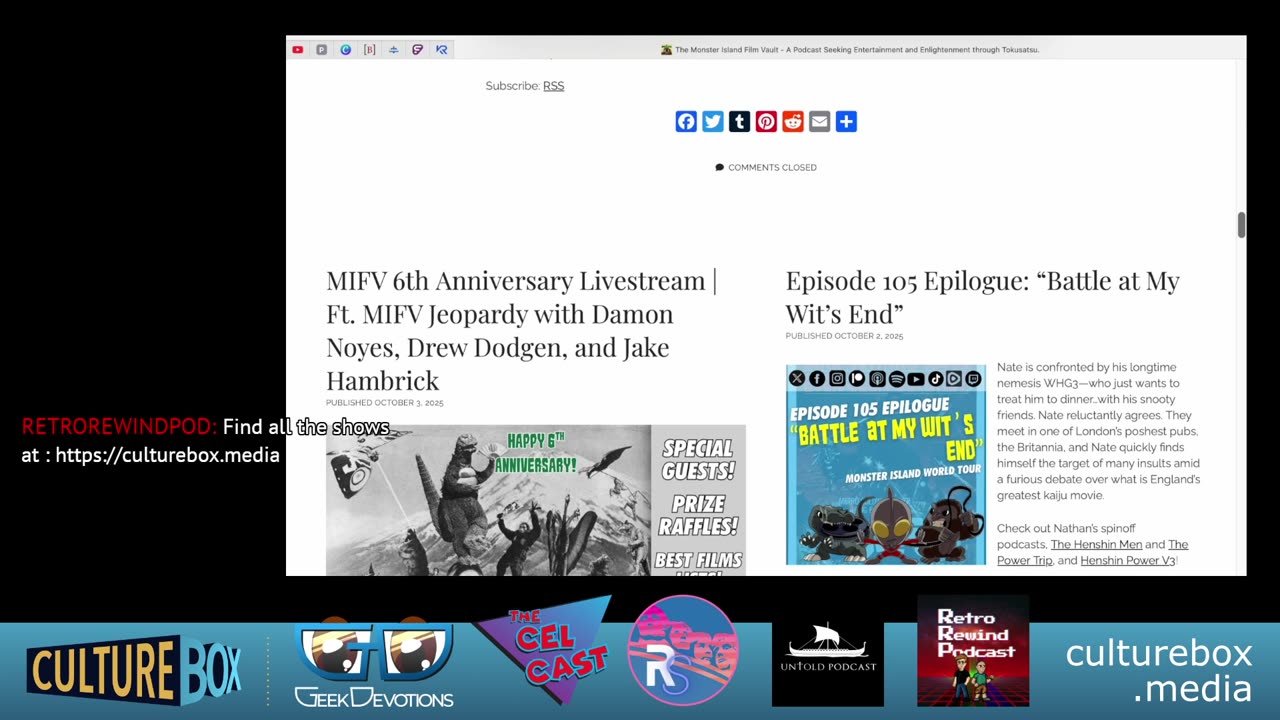This screenshot has width=1280, height=720.
Task: Select the Monster Island Film Vault tab
Action: [850, 49]
